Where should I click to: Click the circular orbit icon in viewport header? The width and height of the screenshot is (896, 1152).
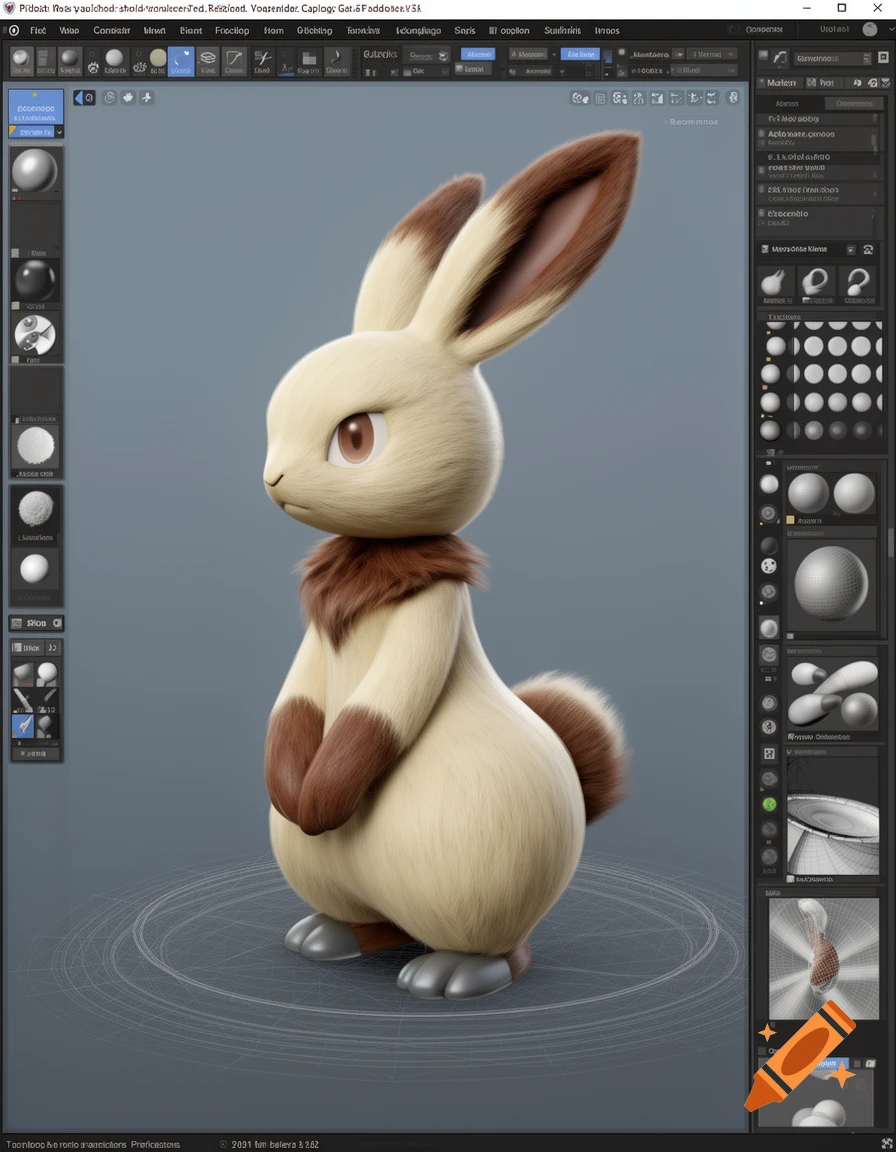pos(109,97)
